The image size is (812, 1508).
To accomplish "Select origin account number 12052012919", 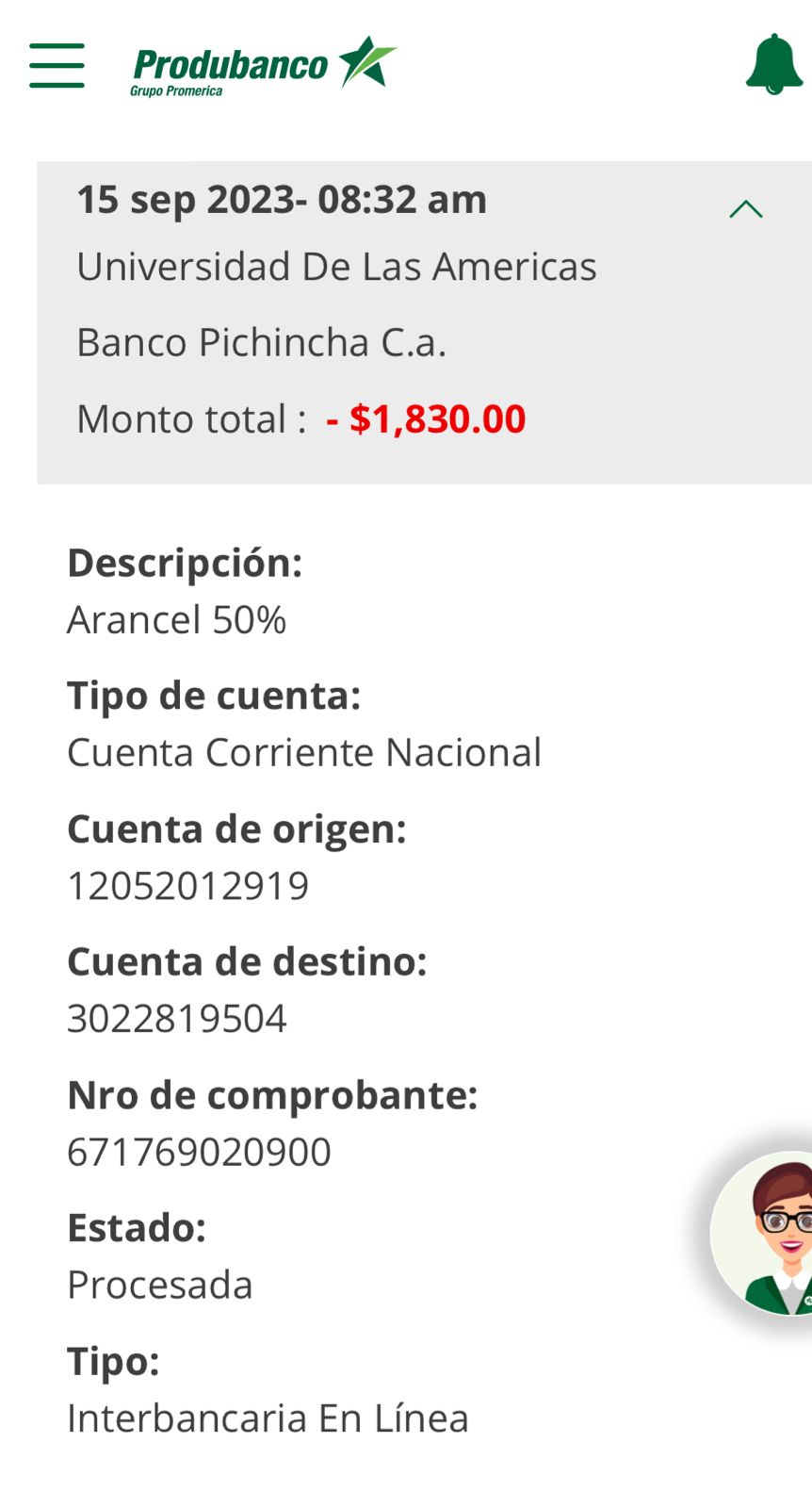I will pyautogui.click(x=187, y=886).
